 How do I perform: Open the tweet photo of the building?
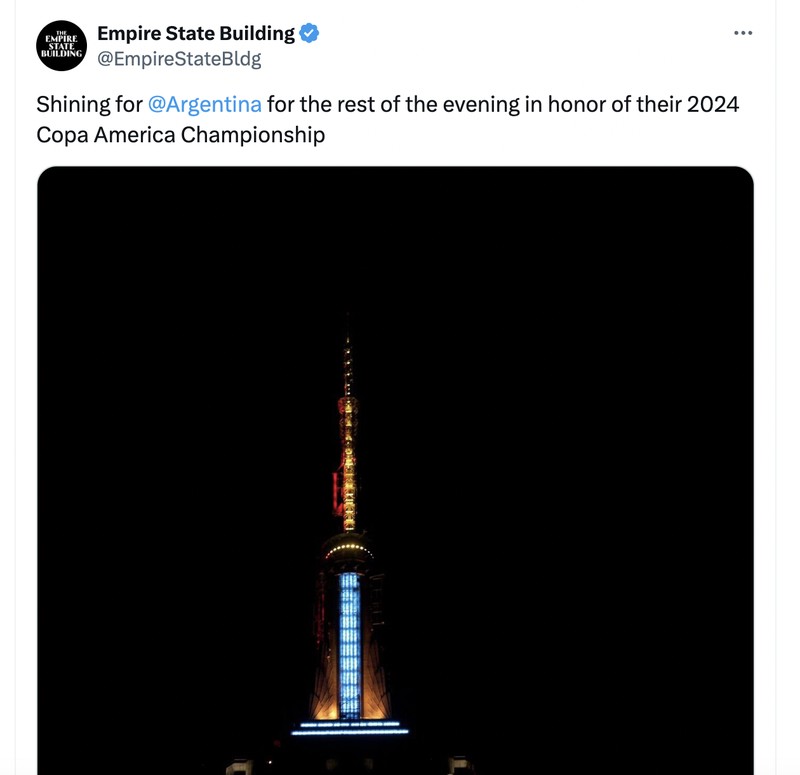tap(395, 470)
